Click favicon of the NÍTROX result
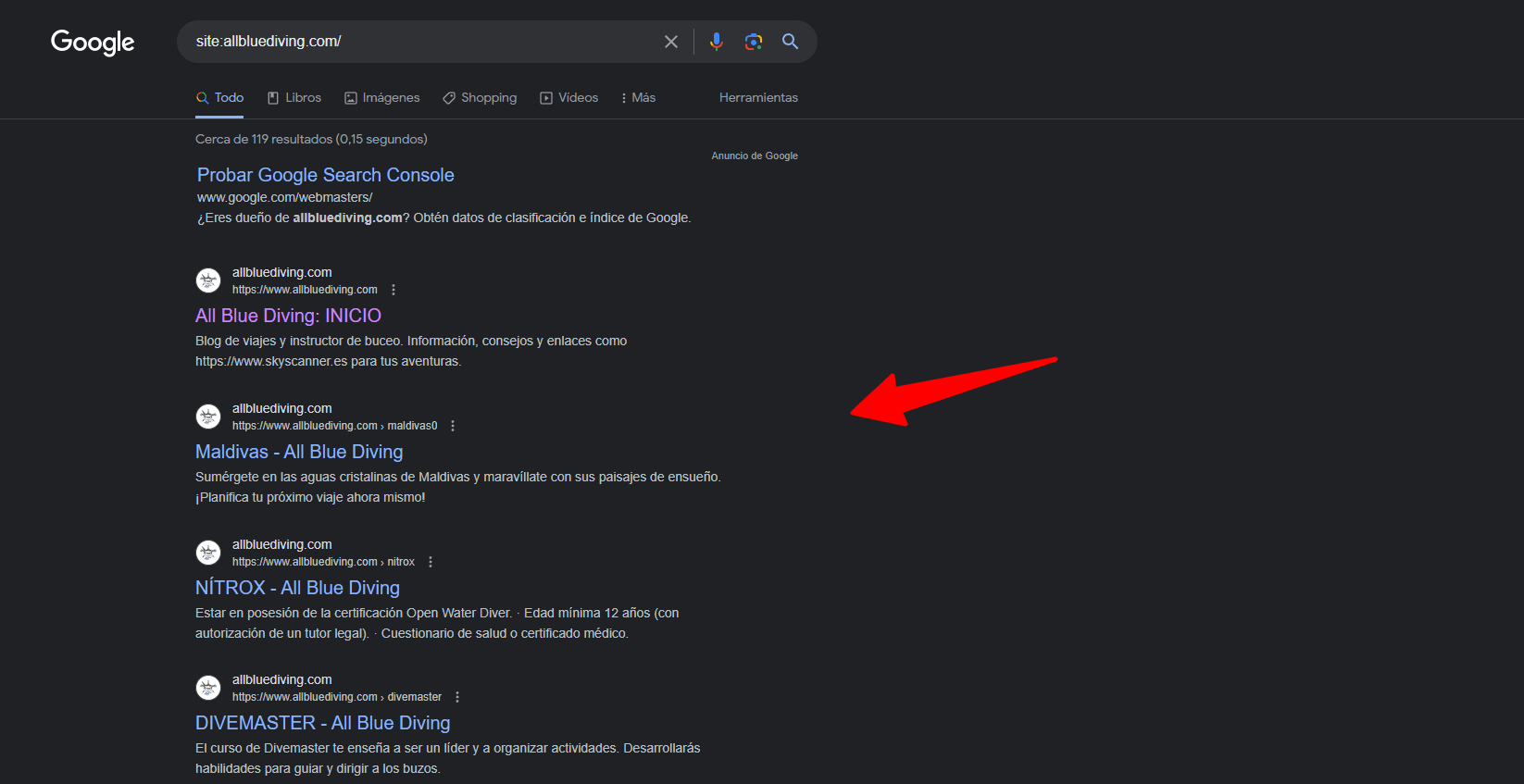Viewport: 1524px width, 784px height. tap(208, 553)
